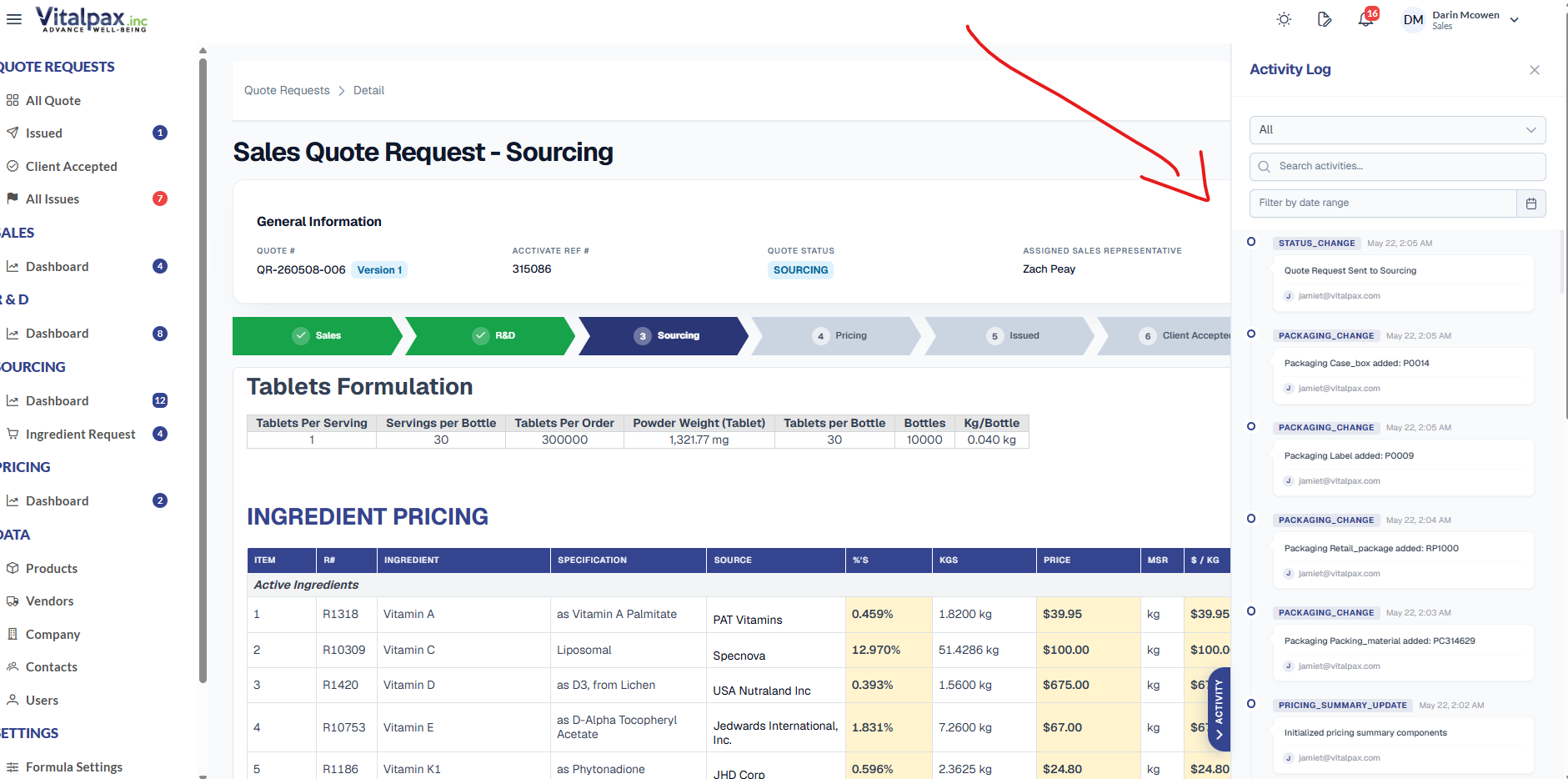The height and width of the screenshot is (779, 1568).
Task: Click the Jedwards International, Inc. source cell
Action: (x=776, y=728)
